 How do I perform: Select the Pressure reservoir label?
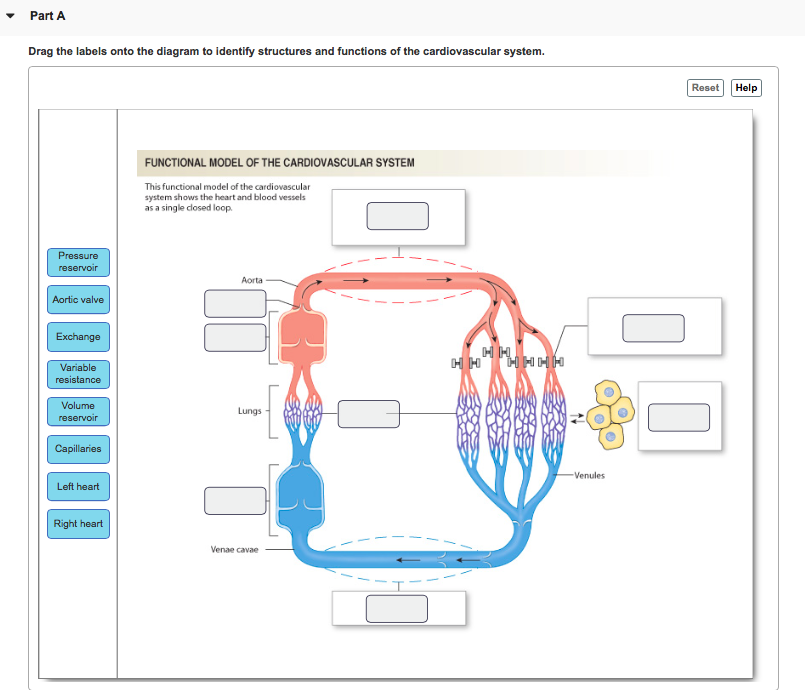click(78, 262)
